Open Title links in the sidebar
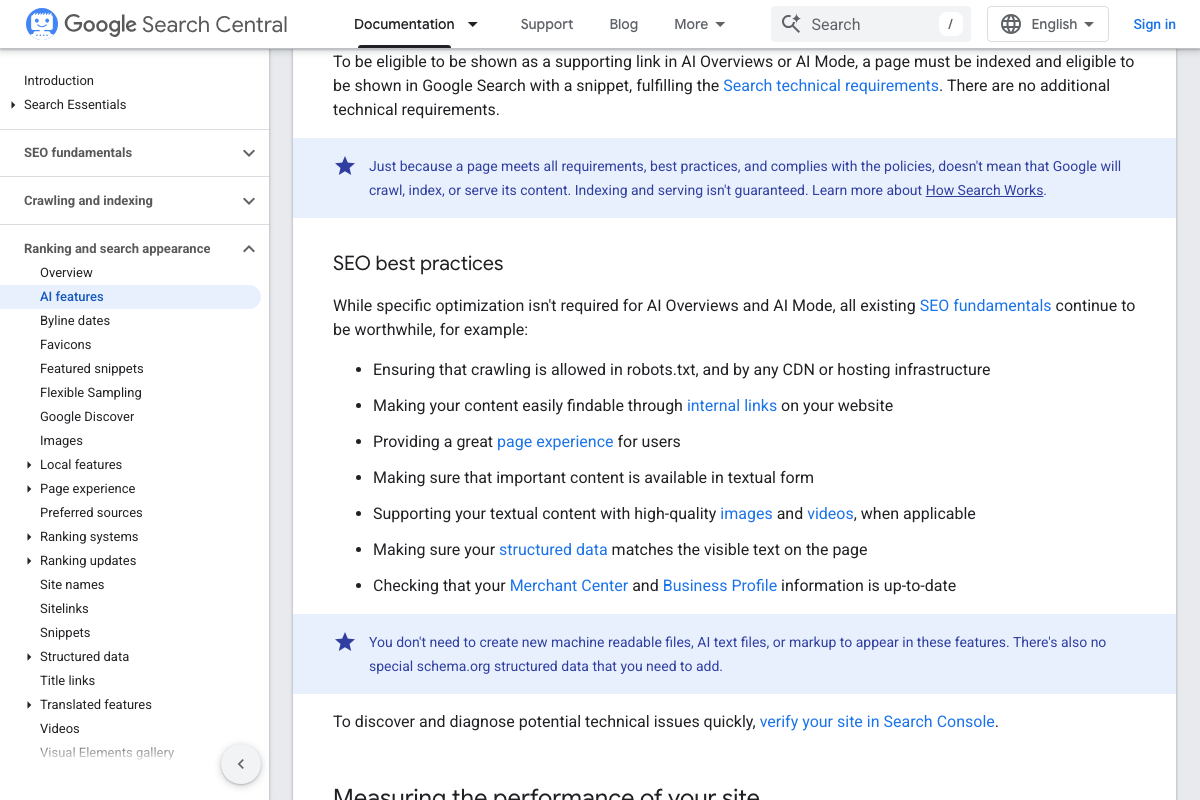1200x800 pixels. pyautogui.click(x=67, y=681)
